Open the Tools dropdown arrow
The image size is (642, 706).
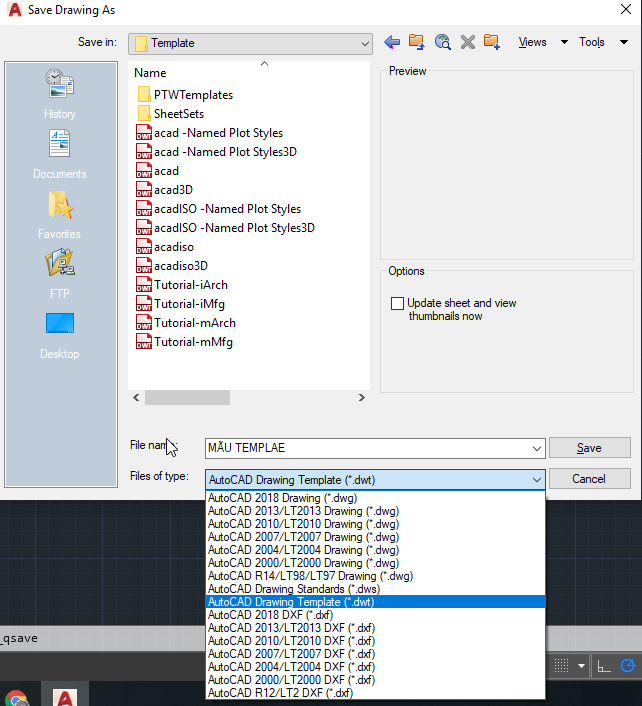pos(624,42)
